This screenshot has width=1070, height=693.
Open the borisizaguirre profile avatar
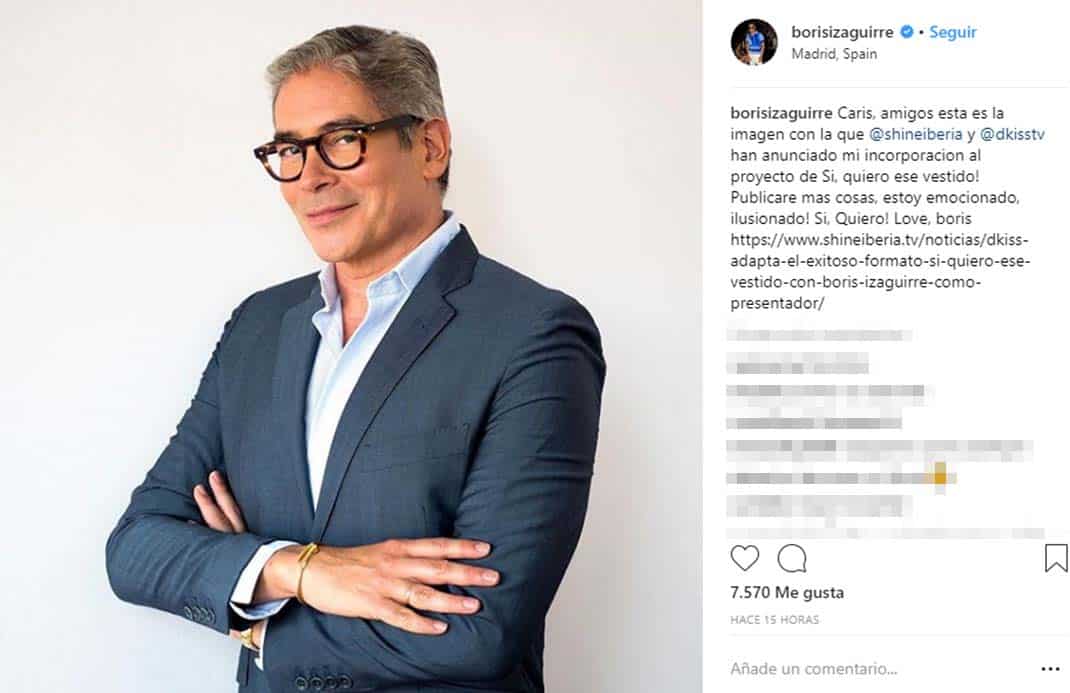click(x=754, y=42)
